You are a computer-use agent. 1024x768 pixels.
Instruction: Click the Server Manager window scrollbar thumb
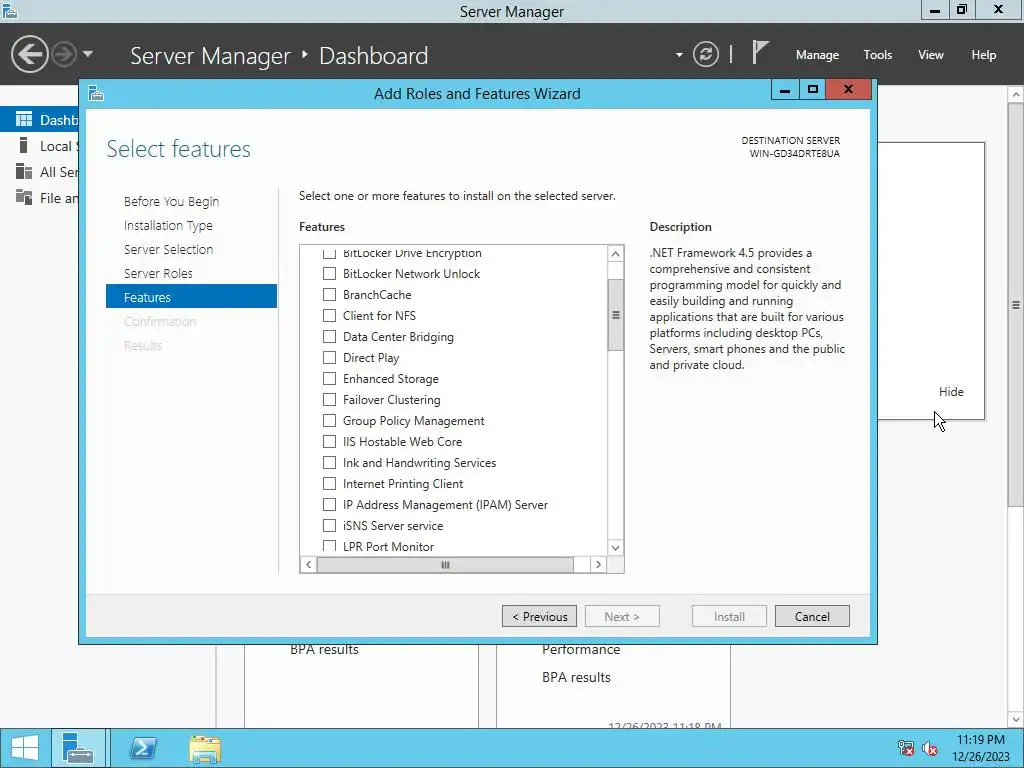(x=1016, y=304)
